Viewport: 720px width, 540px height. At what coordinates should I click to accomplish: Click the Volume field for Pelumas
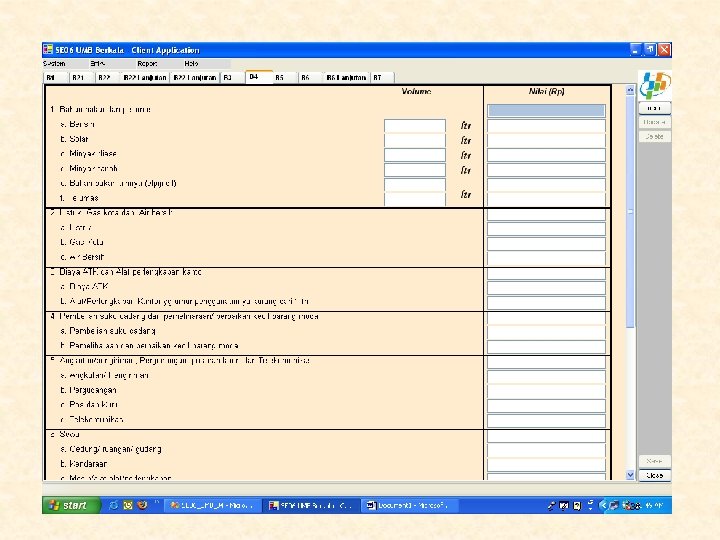(x=415, y=199)
